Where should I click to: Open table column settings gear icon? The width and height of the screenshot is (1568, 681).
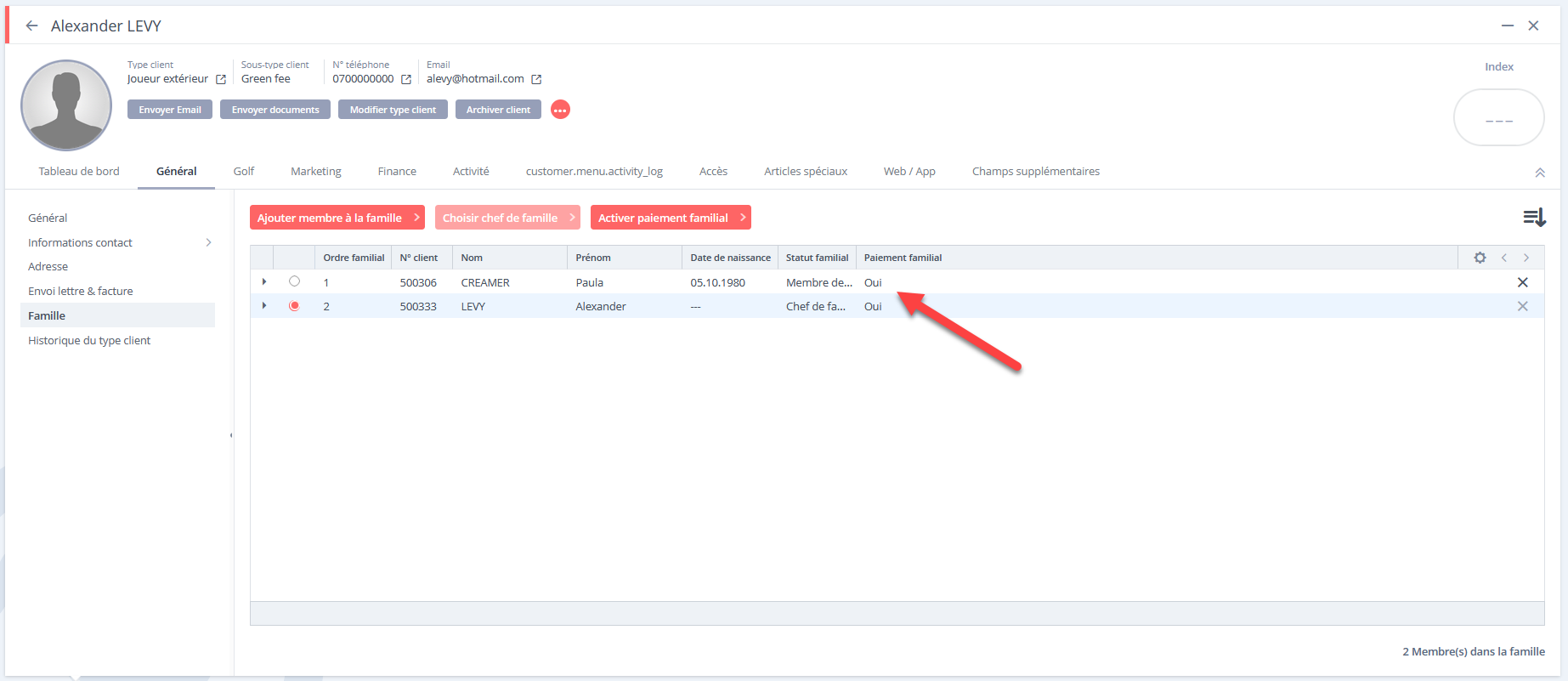click(x=1480, y=258)
